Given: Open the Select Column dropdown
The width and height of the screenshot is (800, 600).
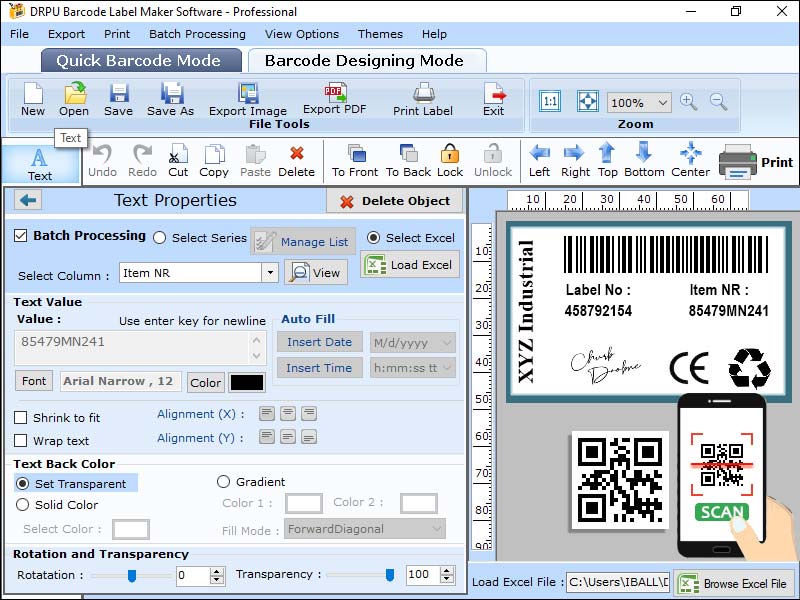Looking at the screenshot, I should pos(270,273).
